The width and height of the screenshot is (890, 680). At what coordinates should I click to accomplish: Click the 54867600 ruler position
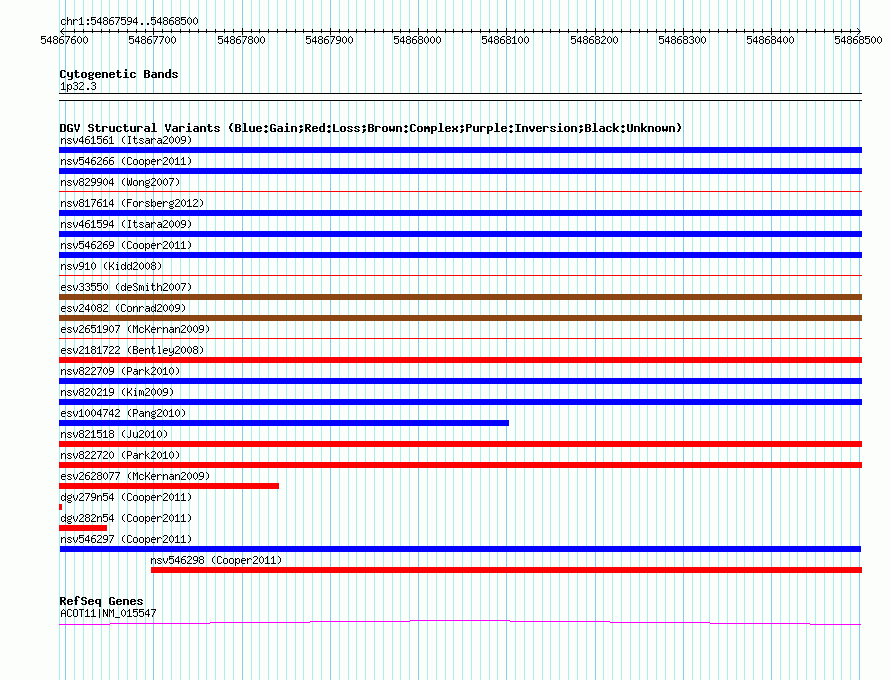64,40
